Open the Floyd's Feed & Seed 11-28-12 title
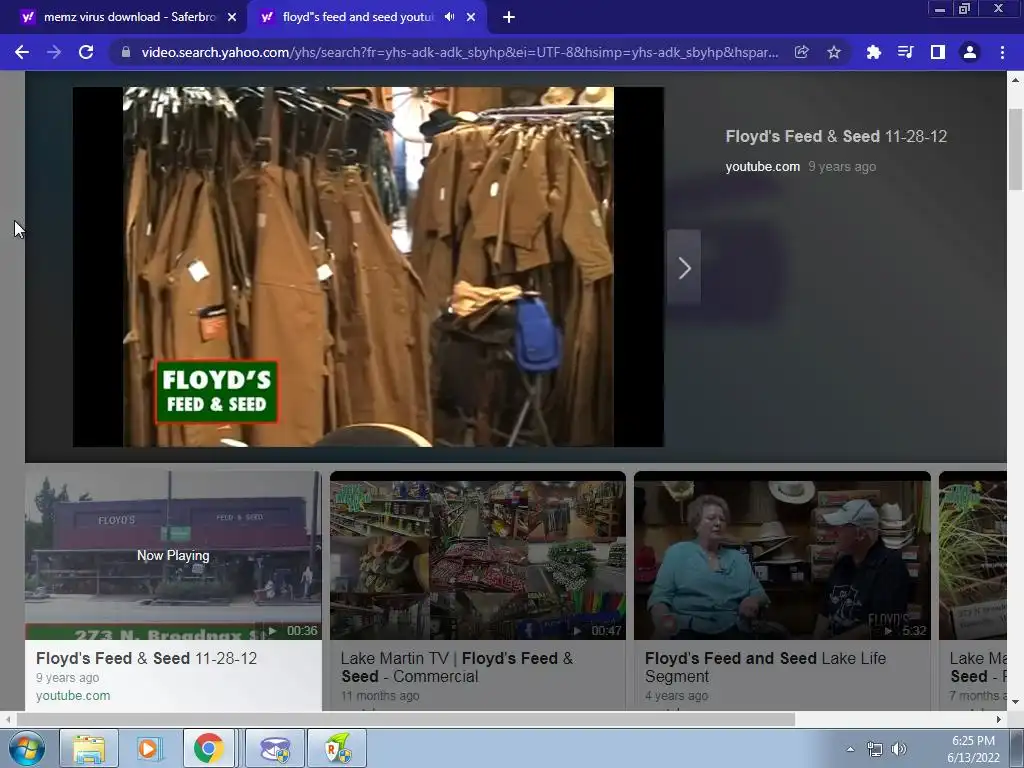 click(x=836, y=136)
